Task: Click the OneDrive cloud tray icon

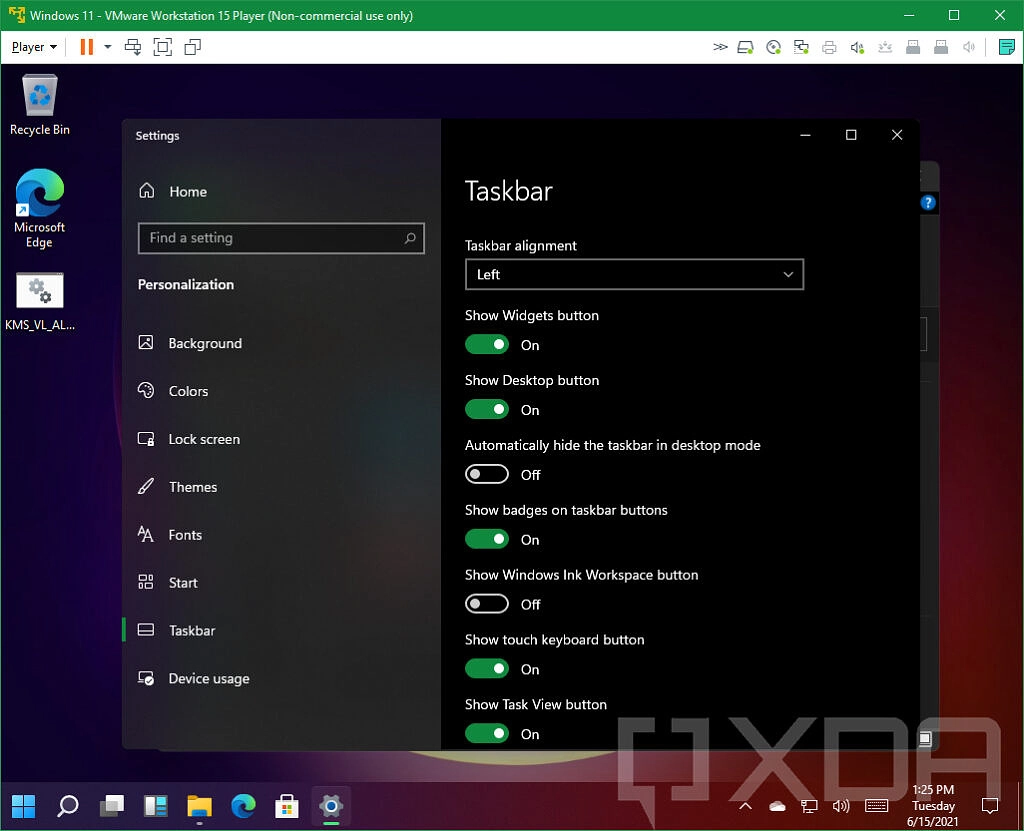Action: tap(777, 806)
